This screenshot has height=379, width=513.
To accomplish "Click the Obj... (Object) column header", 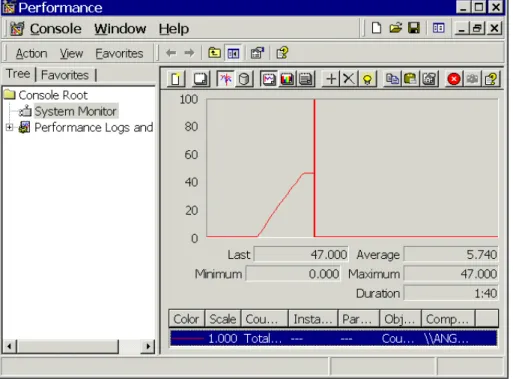I will (x=401, y=319).
